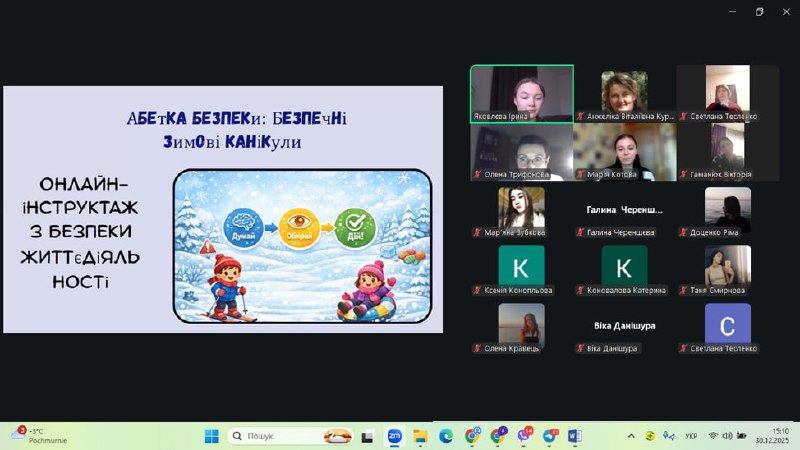This screenshot has width=800, height=450.
Task: Click Пошук search box in taskbar
Action: click(x=290, y=436)
